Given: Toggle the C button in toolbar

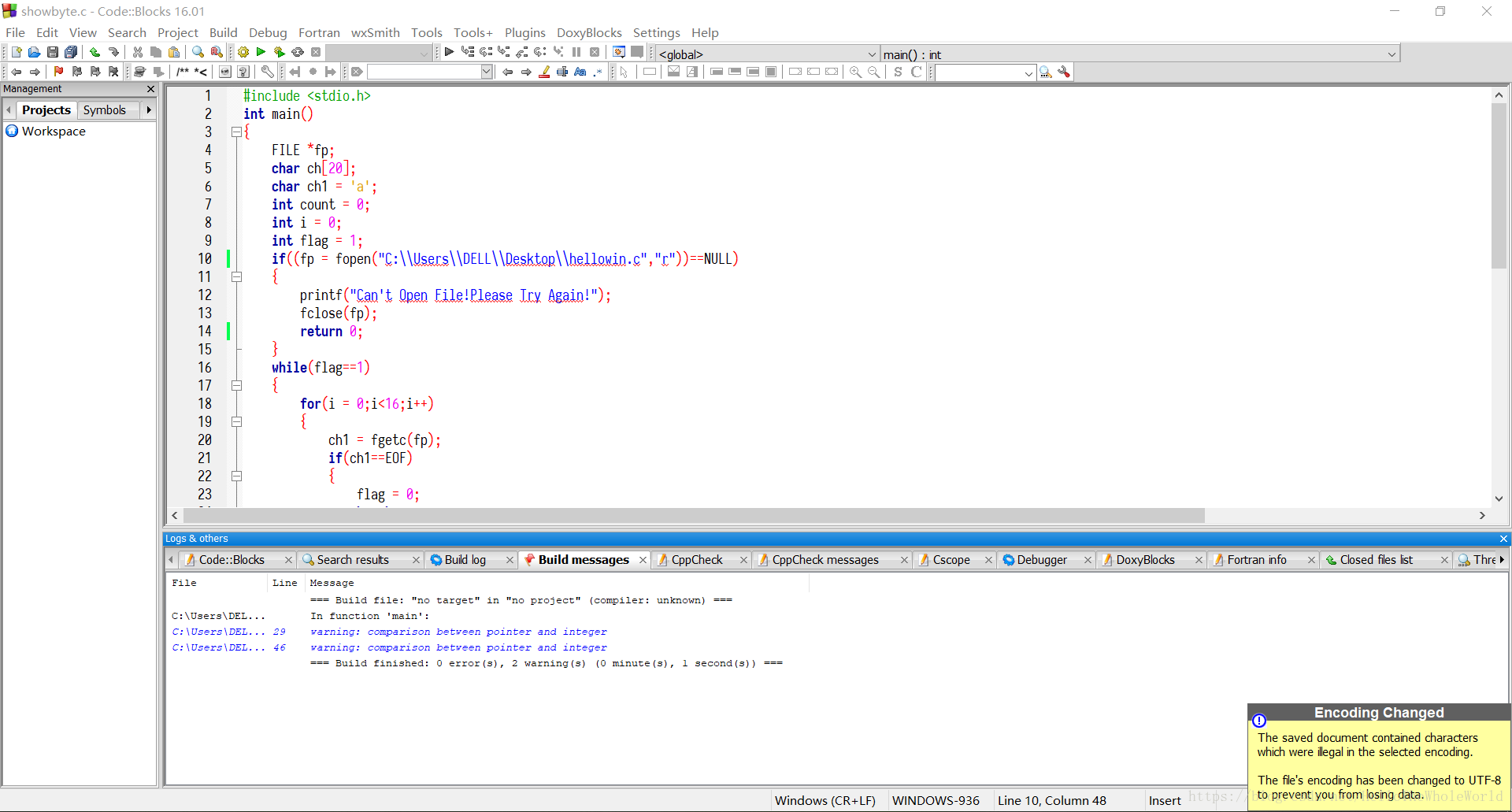Looking at the screenshot, I should [916, 72].
